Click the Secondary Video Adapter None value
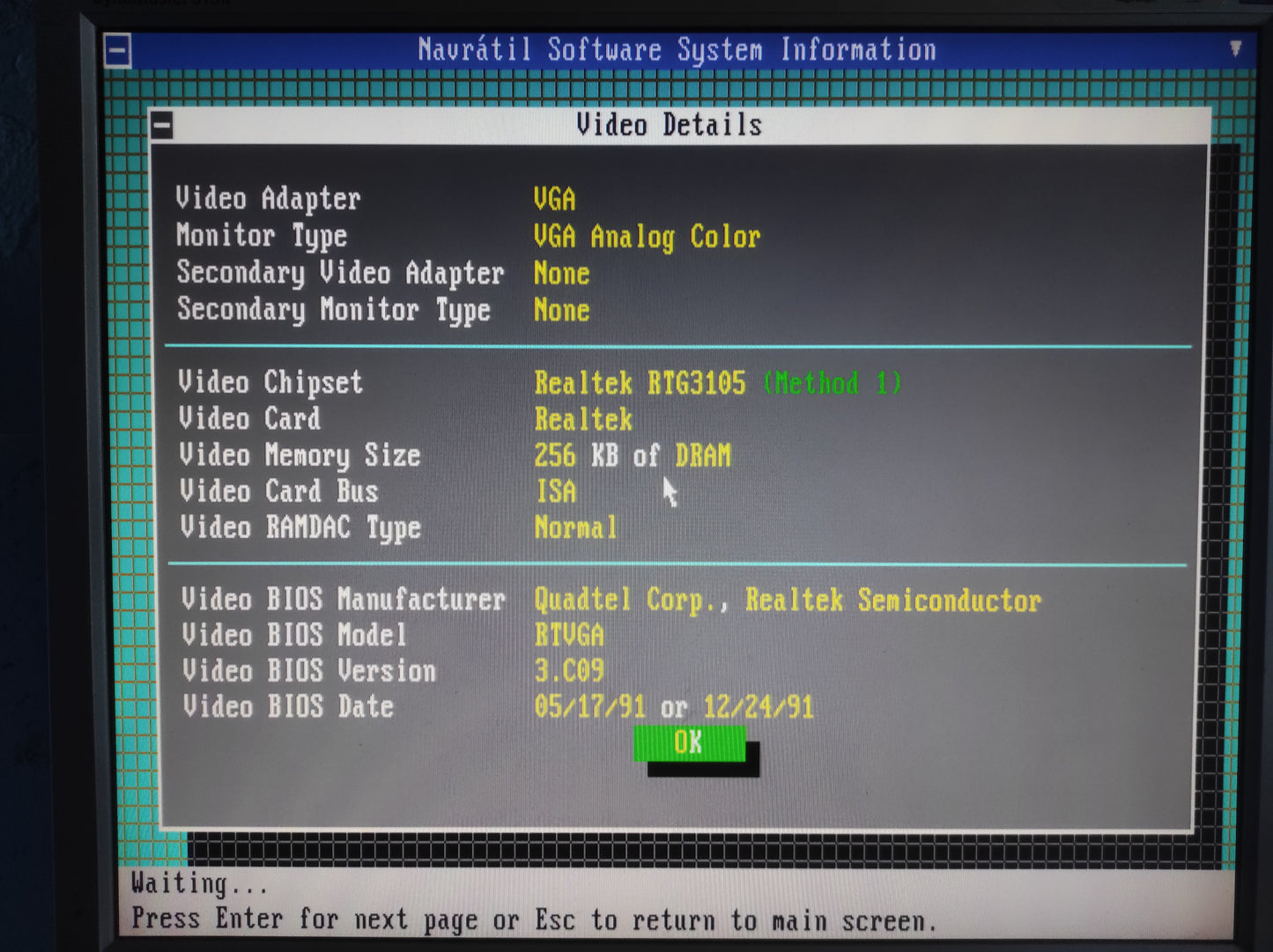This screenshot has width=1273, height=952. (x=561, y=274)
